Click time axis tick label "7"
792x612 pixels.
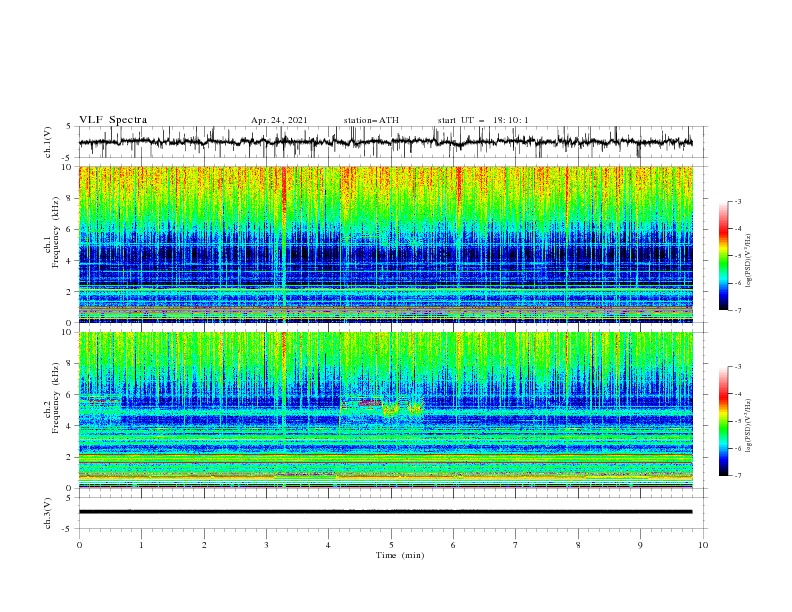coord(516,545)
